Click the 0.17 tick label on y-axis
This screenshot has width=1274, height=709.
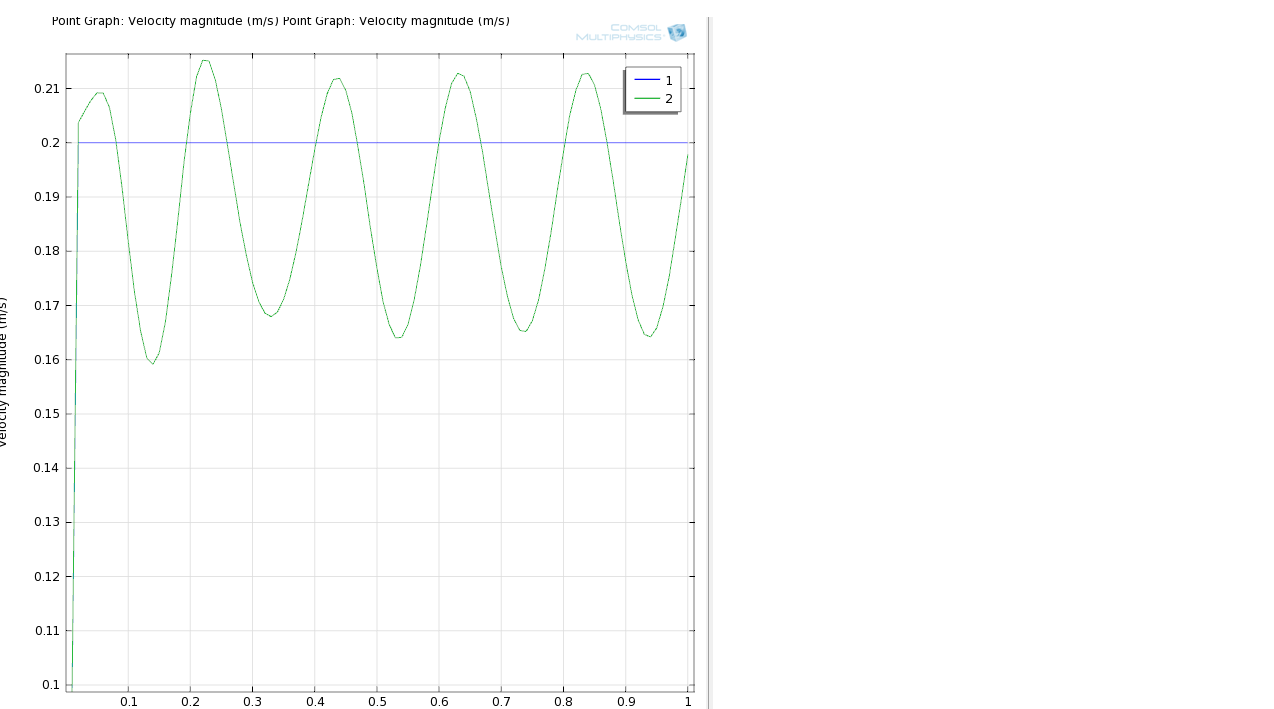[46, 306]
